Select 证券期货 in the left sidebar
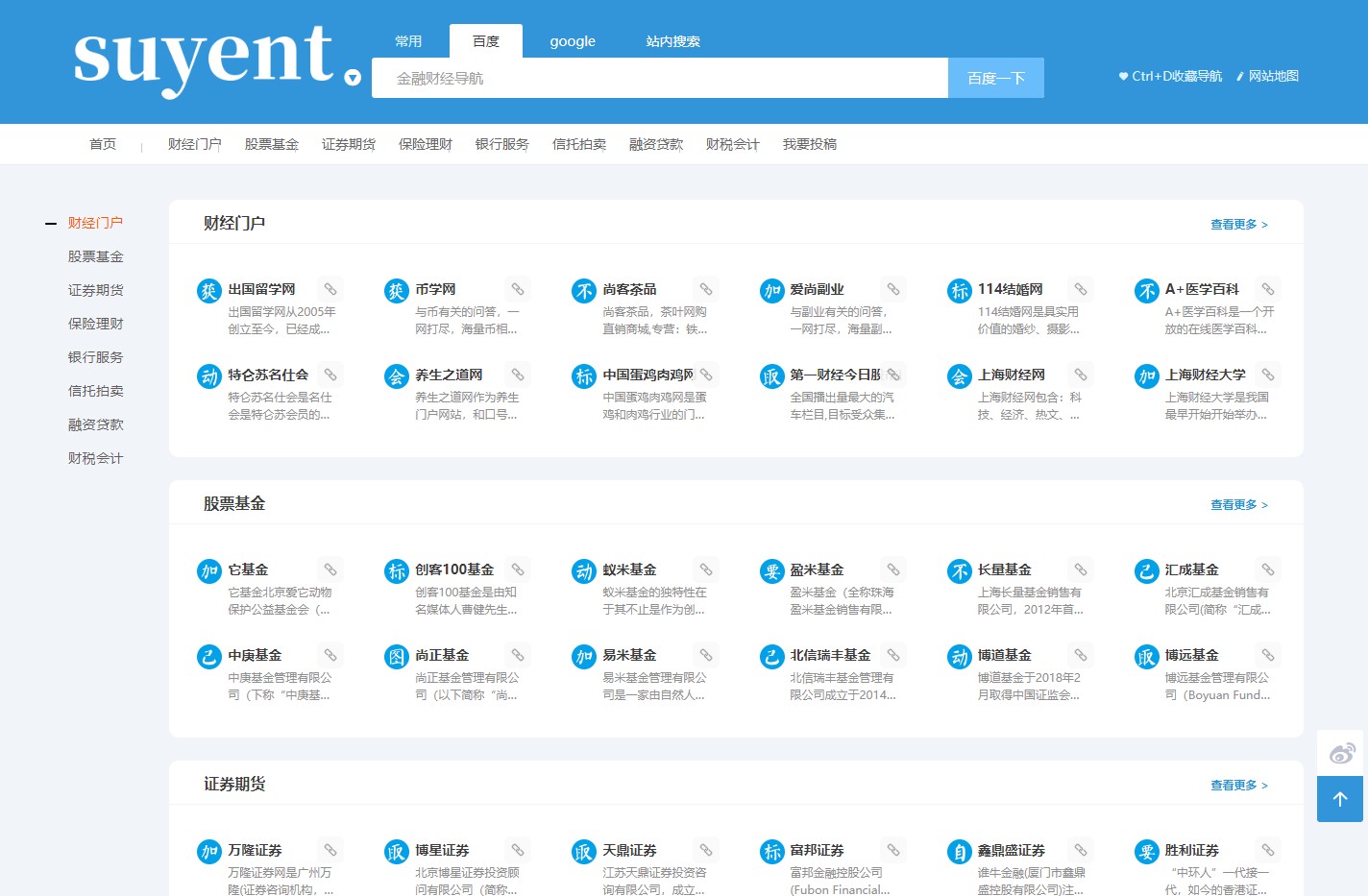 [x=95, y=290]
